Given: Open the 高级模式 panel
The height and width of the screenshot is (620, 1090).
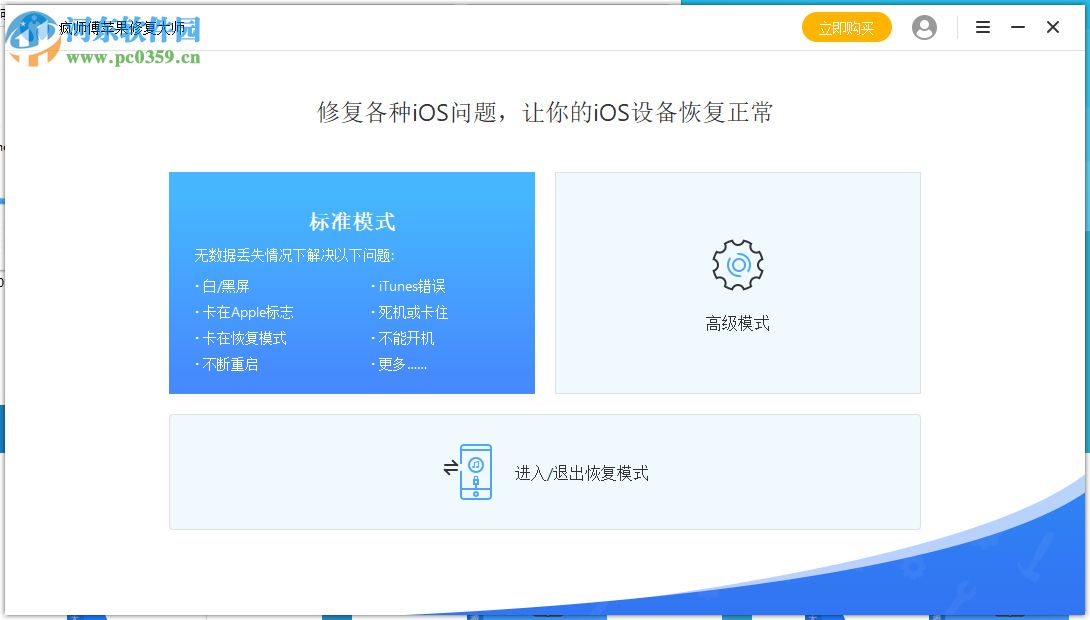Looking at the screenshot, I should pos(737,283).
